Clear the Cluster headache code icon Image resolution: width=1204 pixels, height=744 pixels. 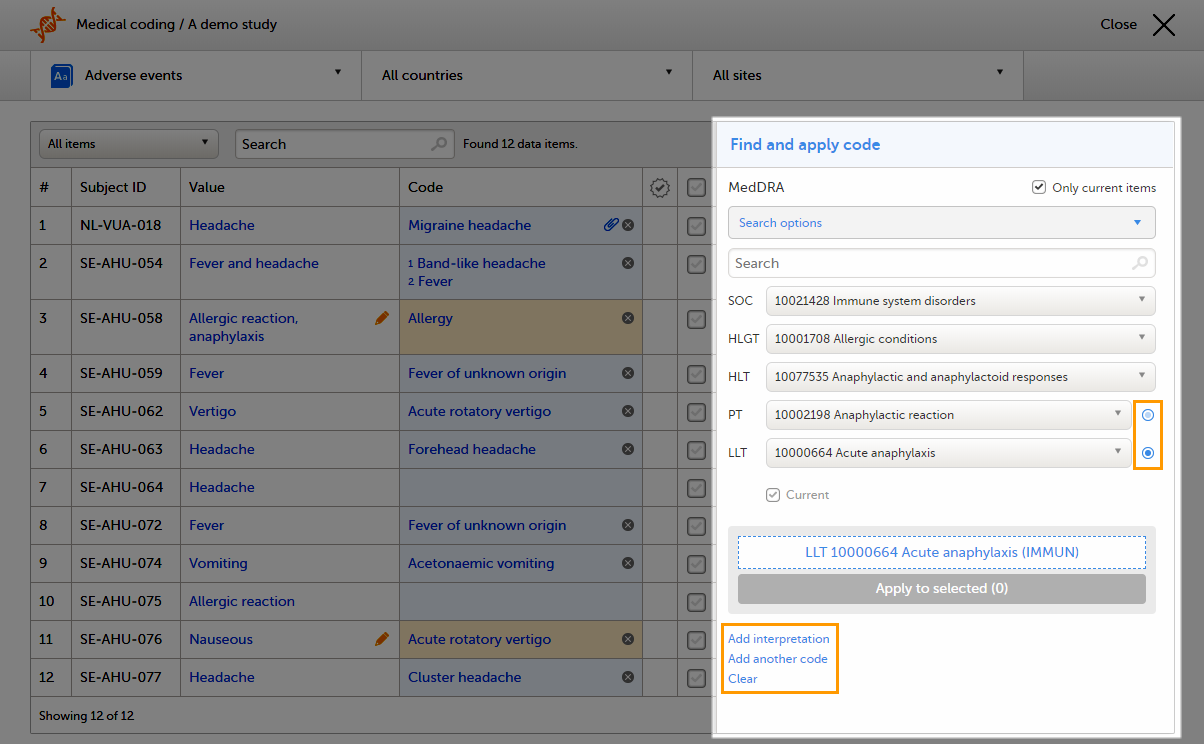(x=628, y=677)
